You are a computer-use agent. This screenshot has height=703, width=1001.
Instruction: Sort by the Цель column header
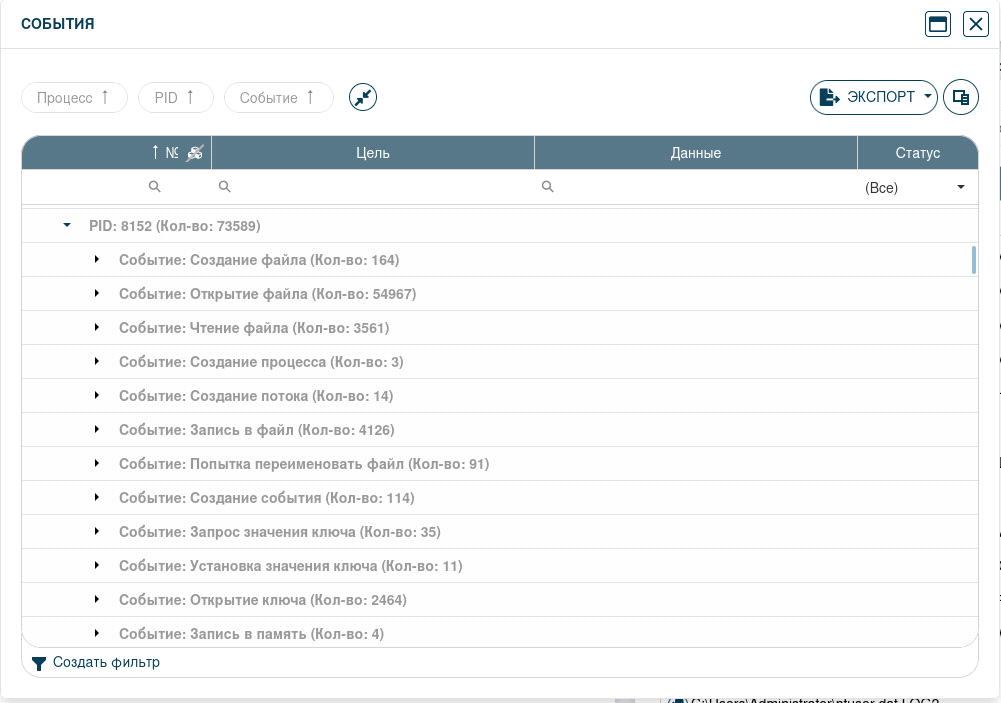coord(373,153)
